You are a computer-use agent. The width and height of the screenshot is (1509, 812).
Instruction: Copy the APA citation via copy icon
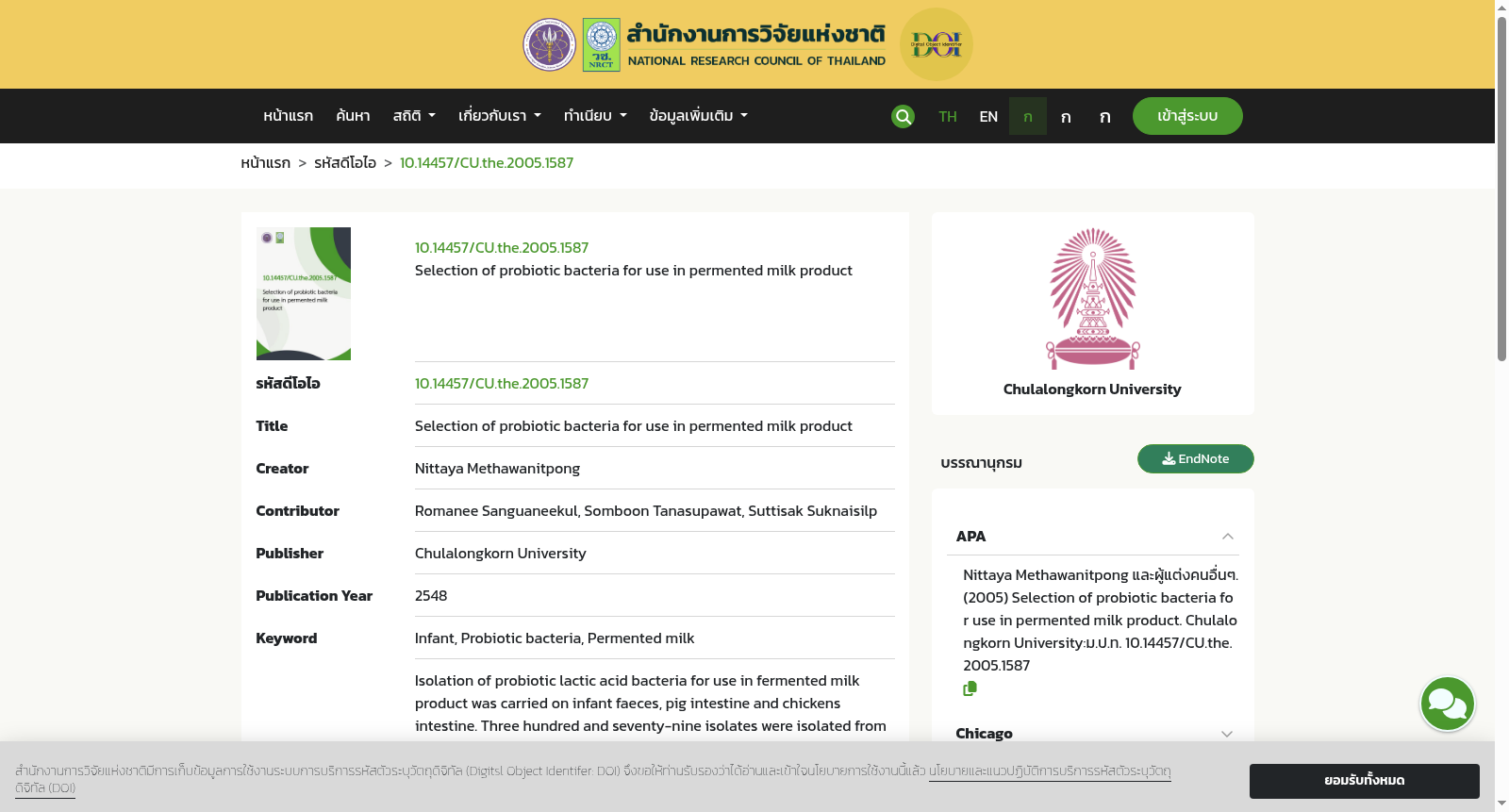(970, 688)
